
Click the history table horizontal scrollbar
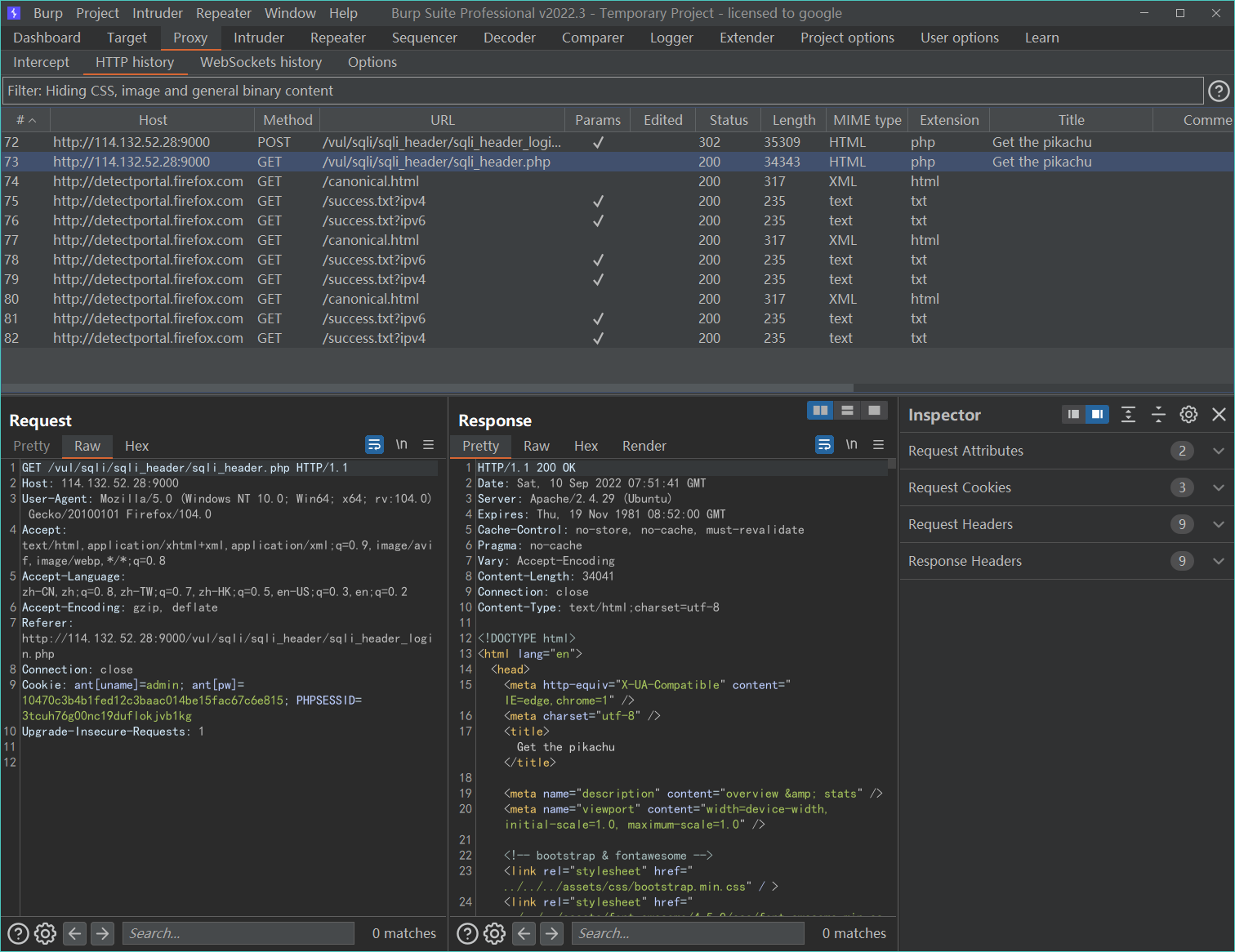coord(427,388)
